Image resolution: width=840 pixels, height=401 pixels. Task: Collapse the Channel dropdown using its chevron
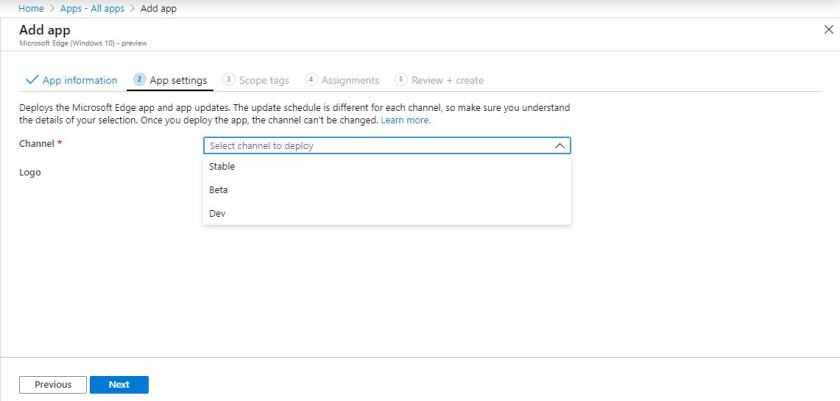(x=560, y=146)
